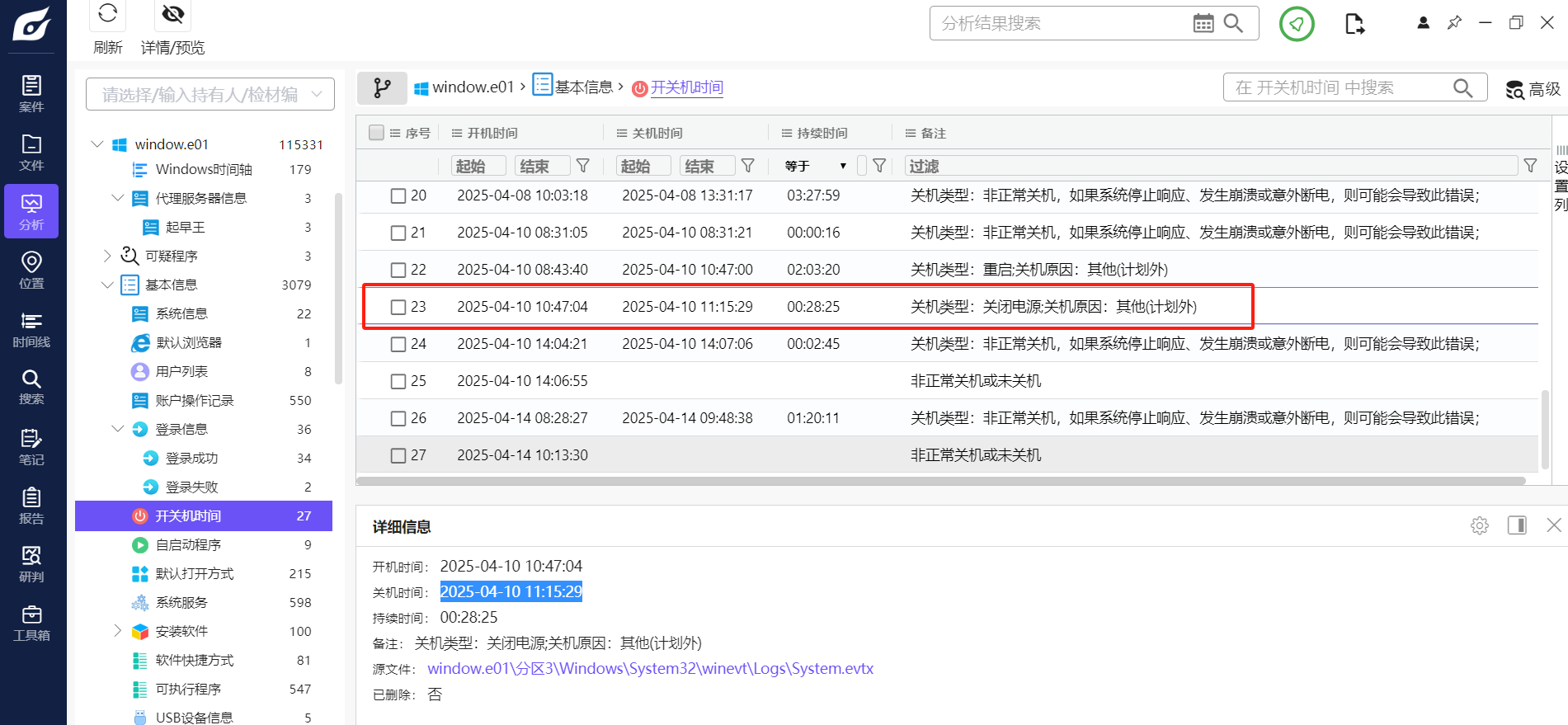Select 系统信息 in the tree
Screen dimensions: 1568x725
[x=181, y=313]
